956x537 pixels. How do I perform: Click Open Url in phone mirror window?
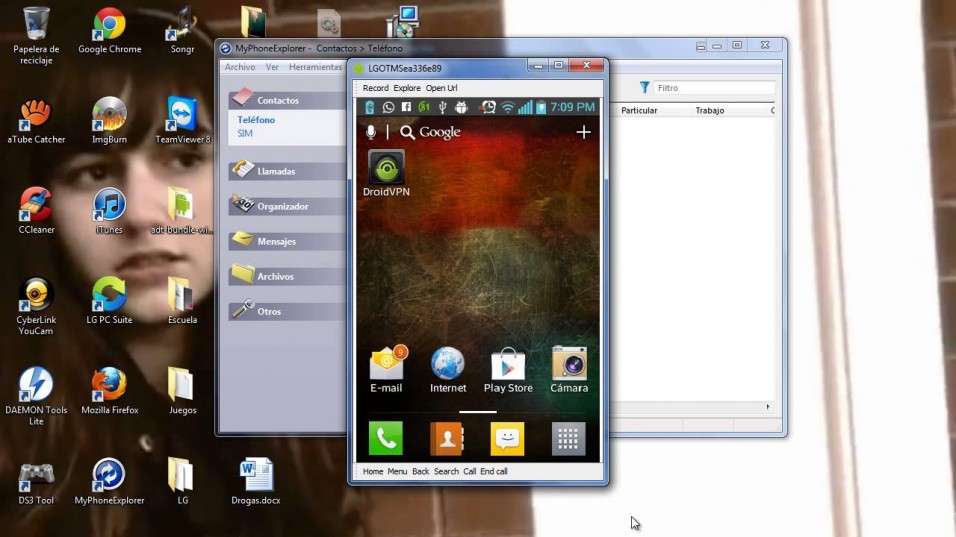coord(441,88)
